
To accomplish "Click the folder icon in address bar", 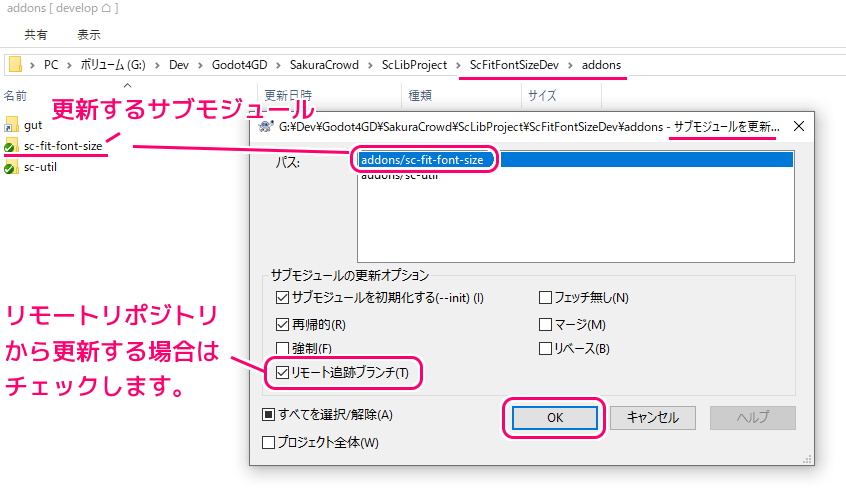I will [16, 65].
